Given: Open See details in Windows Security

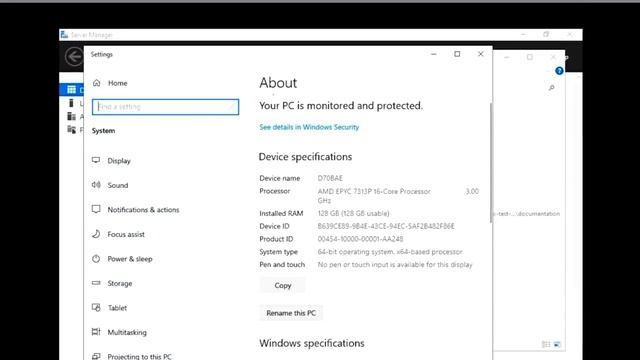Looking at the screenshot, I should (309, 127).
